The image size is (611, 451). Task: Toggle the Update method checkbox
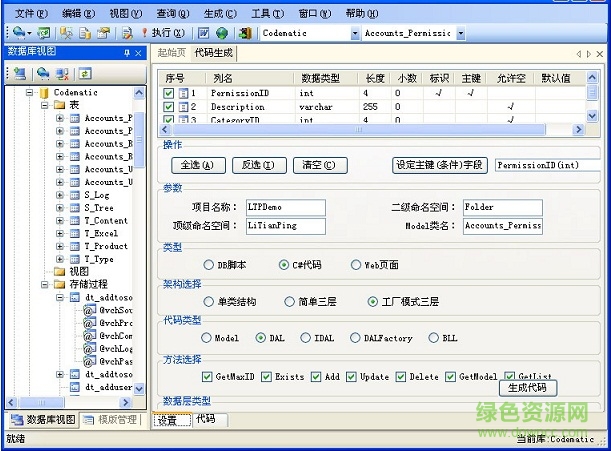click(351, 377)
